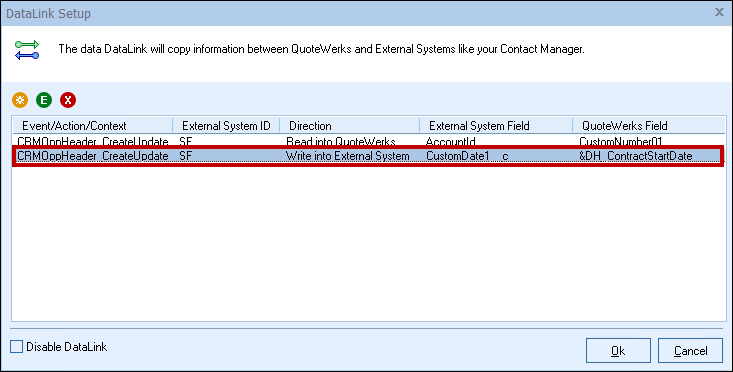Click the &DH_ContractStartDate cell
The height and width of the screenshot is (372, 733).
click(636, 156)
